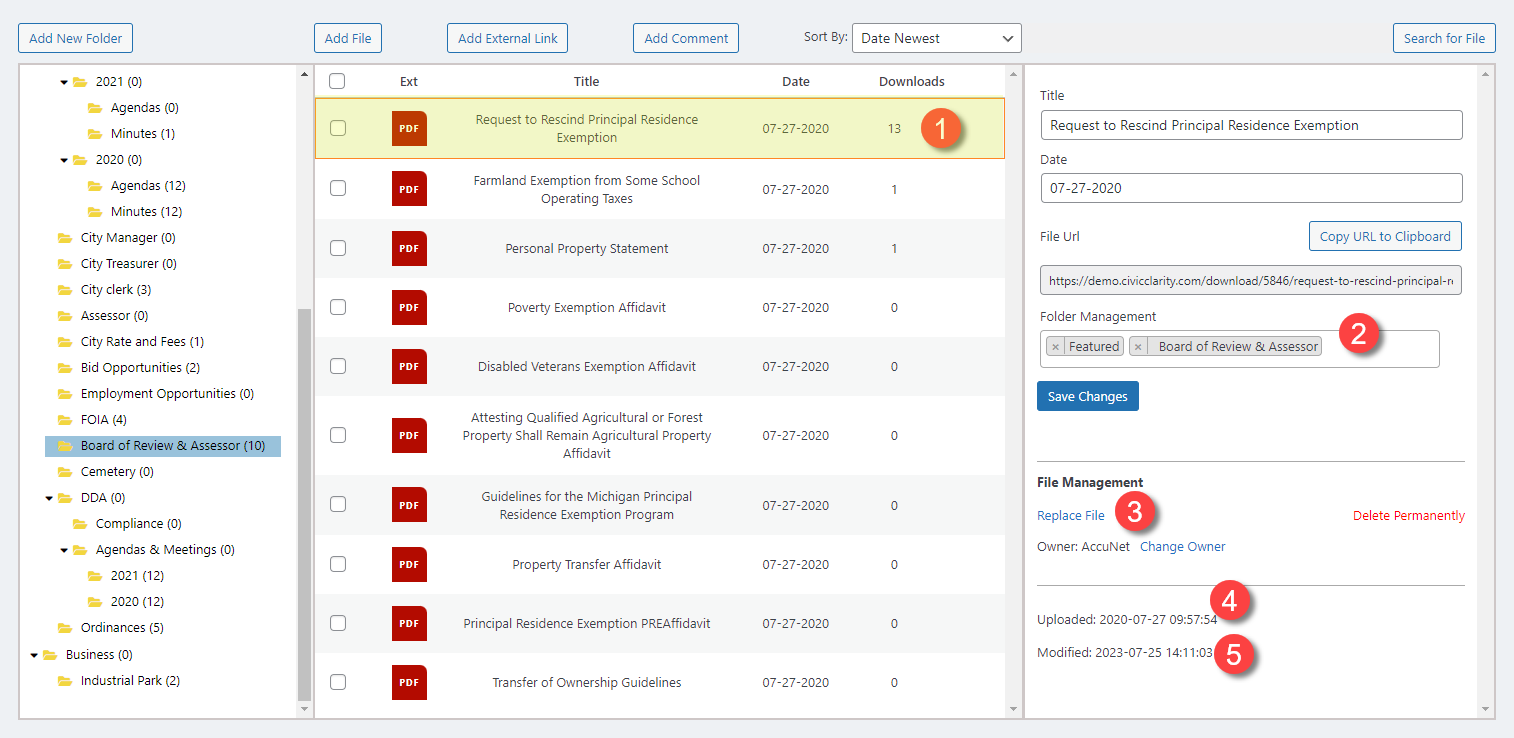Open Industrial Park (2) folder
Screen dimensions: 1514x738
131,681
